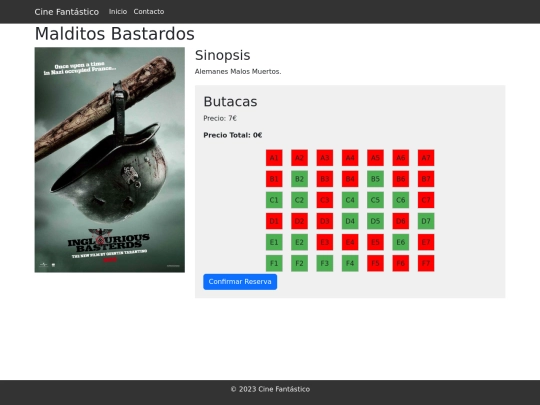Click occupied red seat A4
Image resolution: width=540 pixels, height=405 pixels.
pos(350,158)
